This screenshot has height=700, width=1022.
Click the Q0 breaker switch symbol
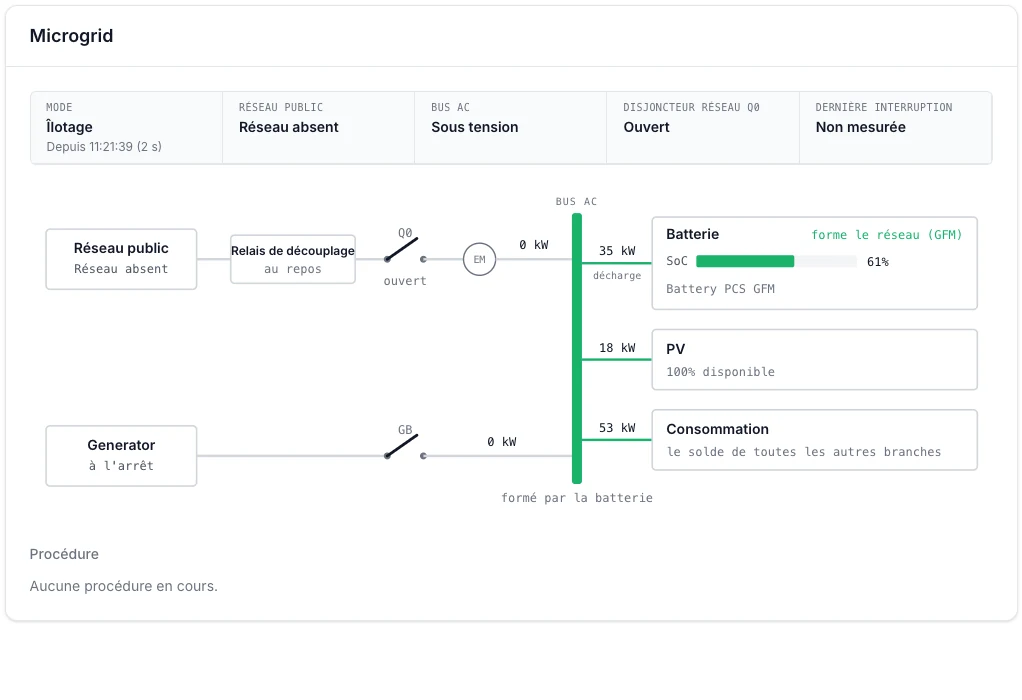(x=405, y=251)
